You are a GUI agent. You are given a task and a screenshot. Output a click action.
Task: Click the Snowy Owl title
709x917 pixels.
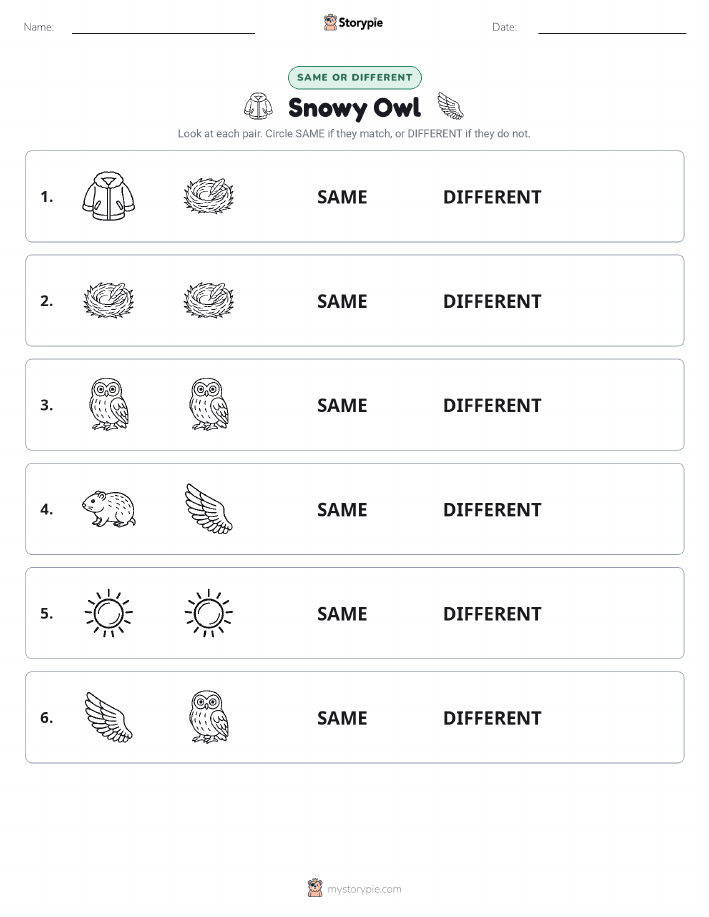(354, 108)
